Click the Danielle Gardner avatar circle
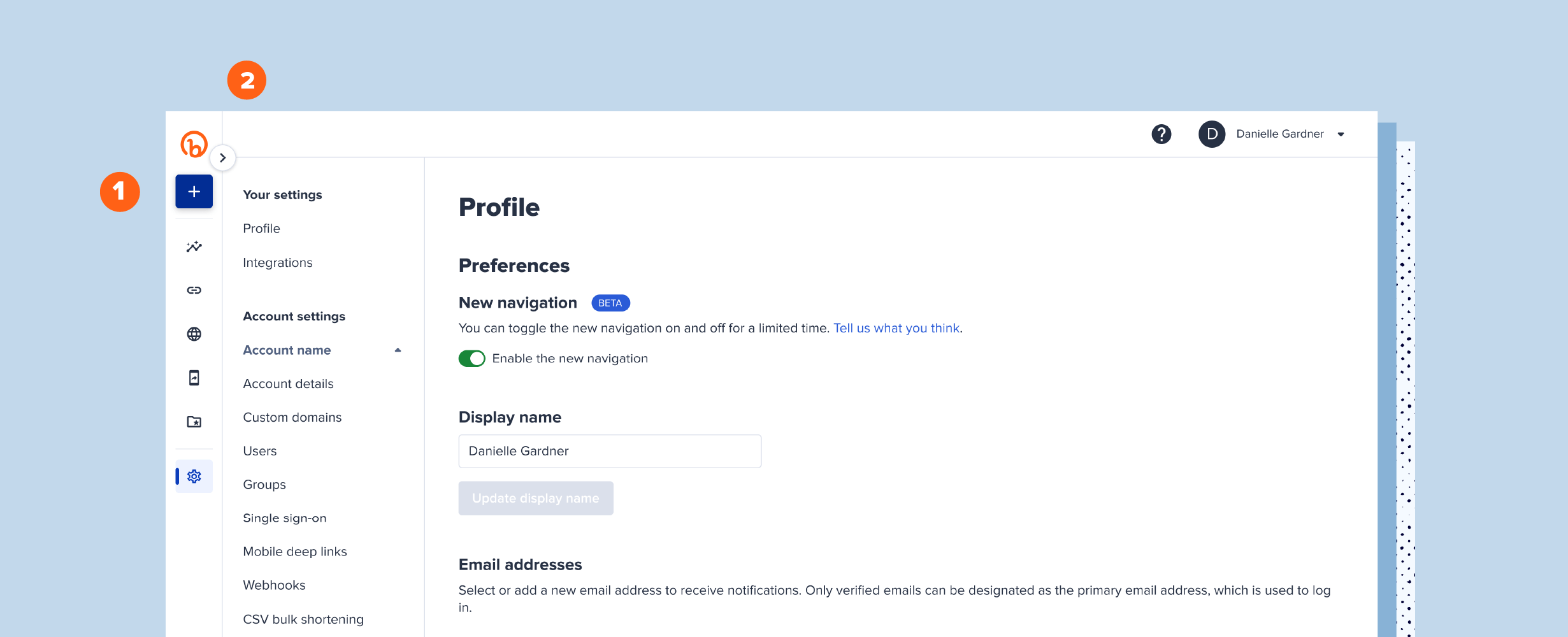 point(1211,134)
